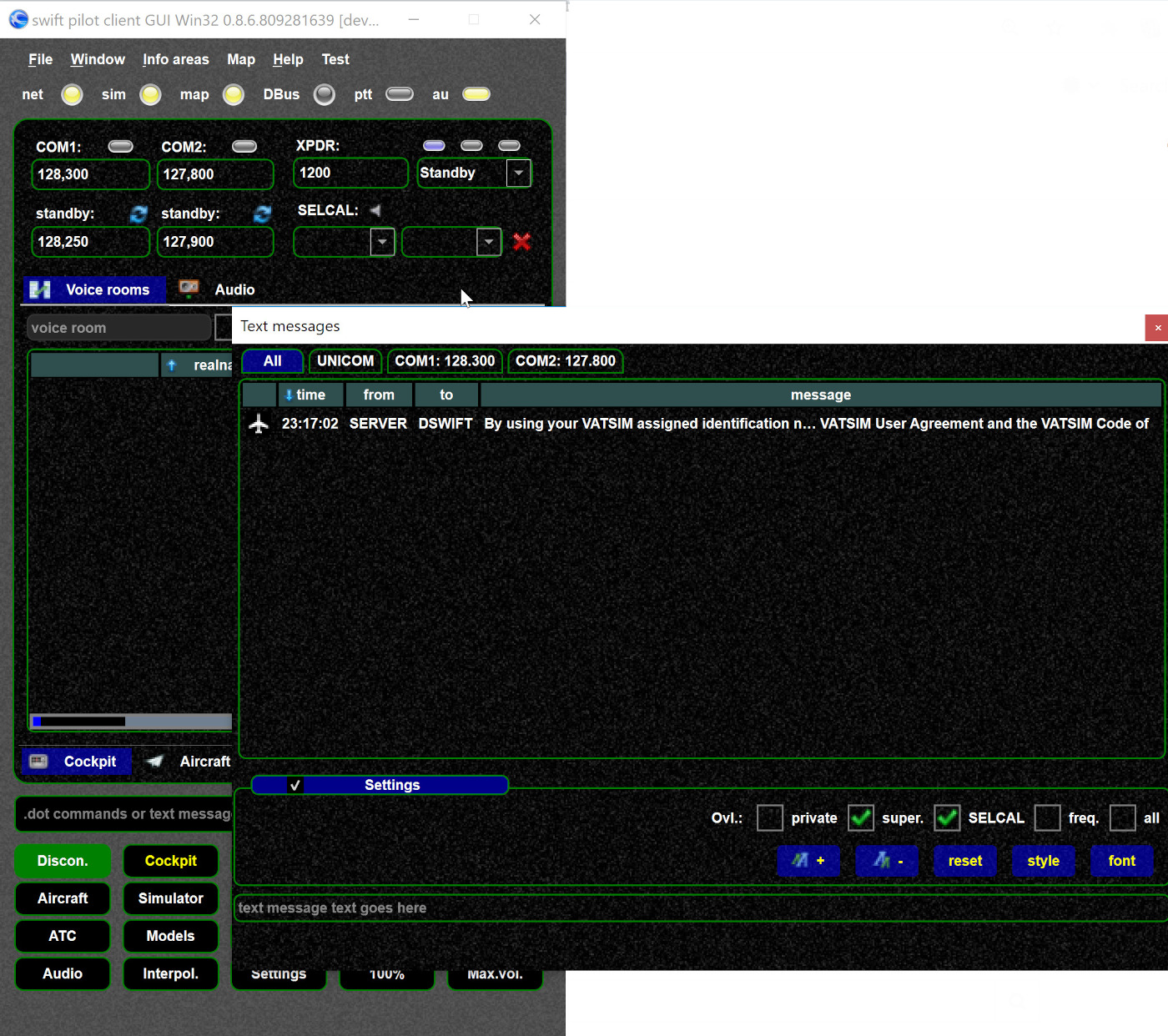Click the COM2 indicator LED
This screenshot has width=1168, height=1036.
(x=244, y=146)
